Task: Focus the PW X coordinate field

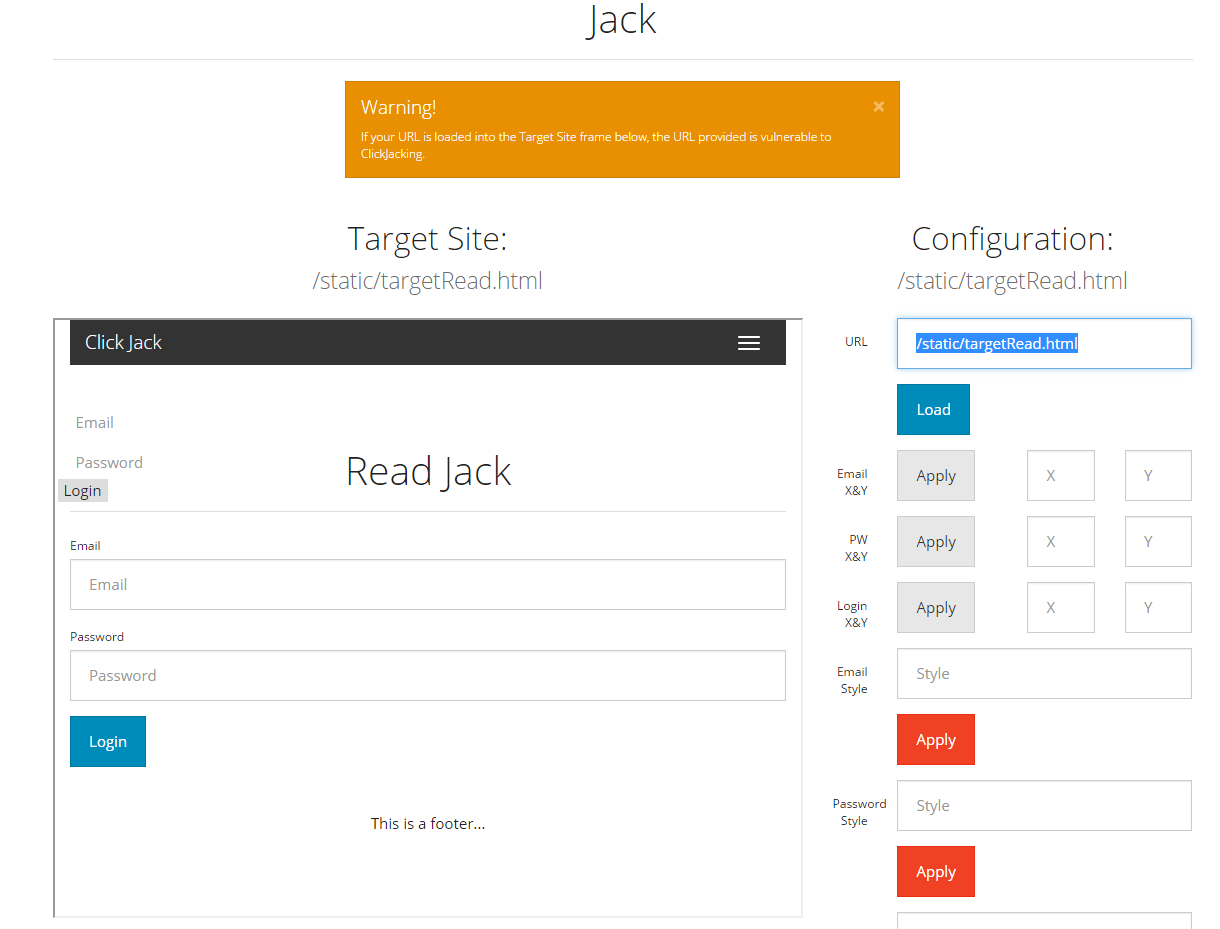Action: coord(1060,542)
